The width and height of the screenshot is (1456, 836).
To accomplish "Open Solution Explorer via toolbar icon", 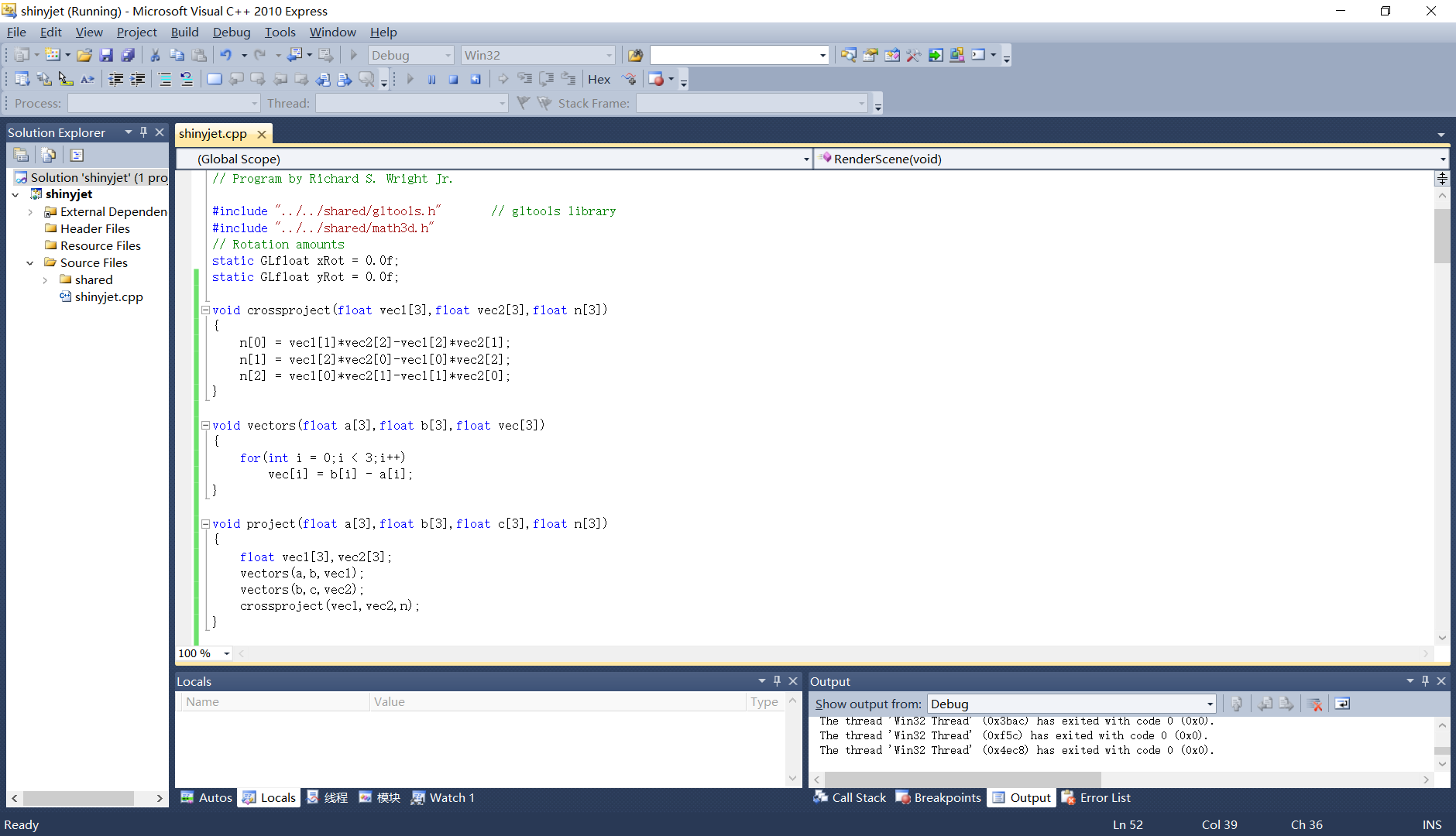I will click(849, 55).
